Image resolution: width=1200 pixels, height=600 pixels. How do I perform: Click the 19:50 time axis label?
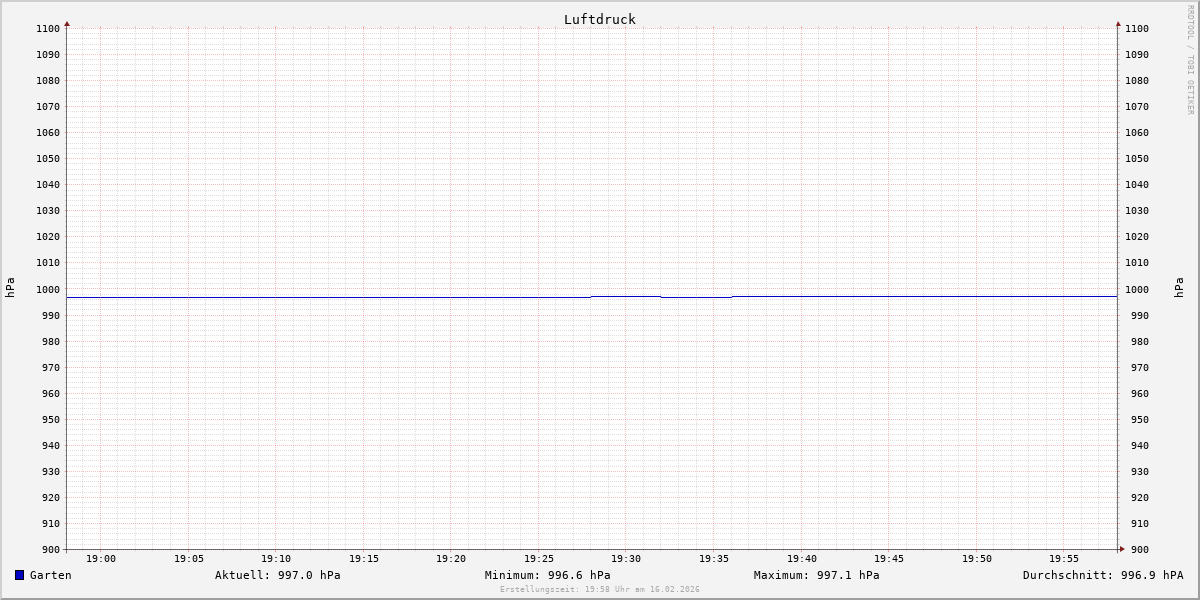point(977,559)
